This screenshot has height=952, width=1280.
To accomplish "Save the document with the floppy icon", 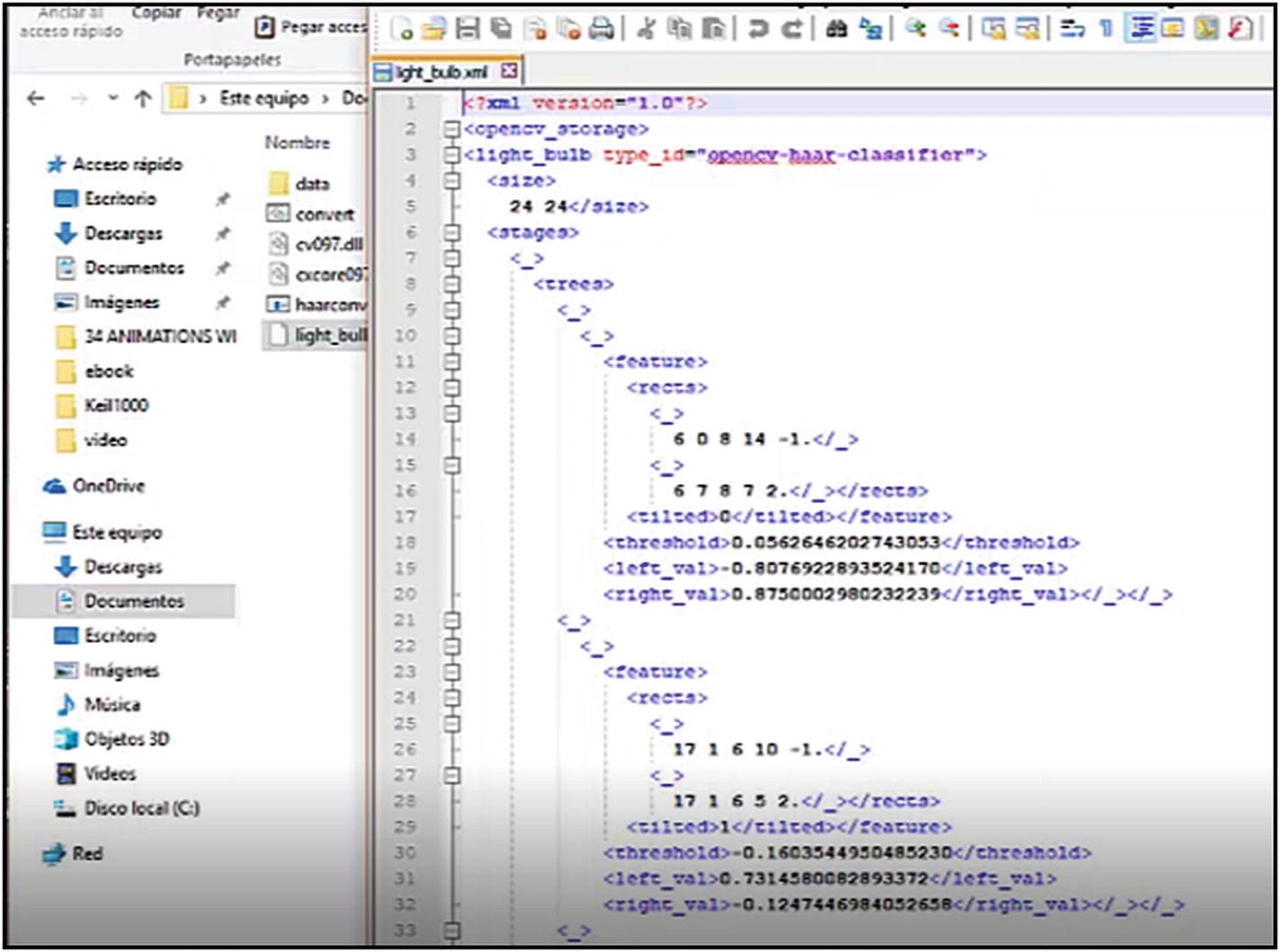I will [468, 29].
